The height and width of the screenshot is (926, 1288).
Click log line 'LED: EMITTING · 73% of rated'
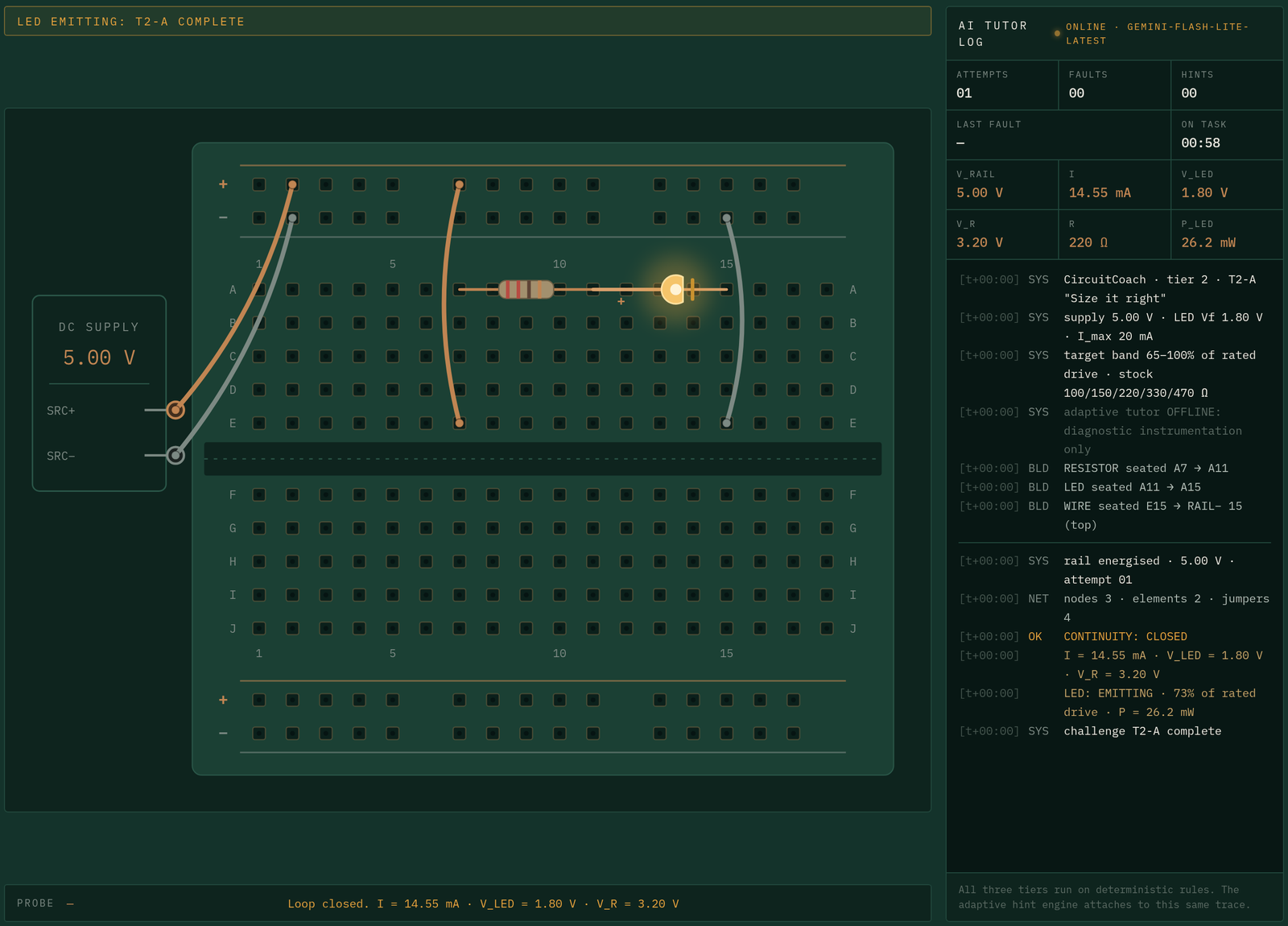[1114, 702]
